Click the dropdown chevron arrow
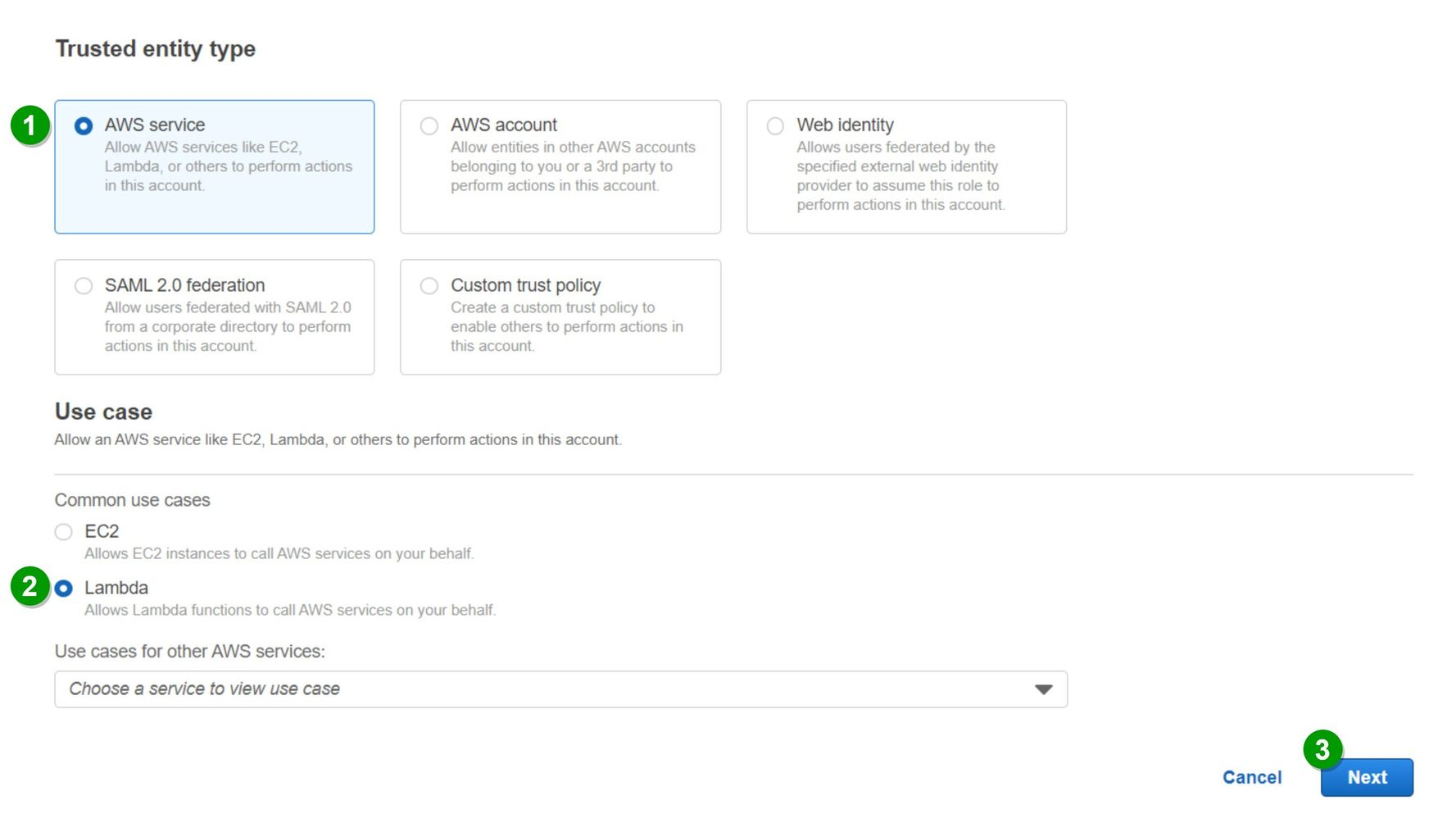Image resolution: width=1456 pixels, height=832 pixels. click(1042, 689)
